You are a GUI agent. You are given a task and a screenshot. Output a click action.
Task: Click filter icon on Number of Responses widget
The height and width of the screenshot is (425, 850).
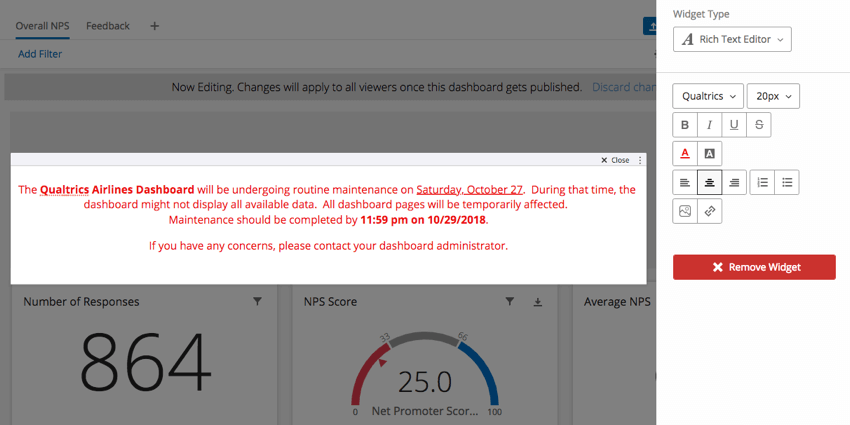257,301
